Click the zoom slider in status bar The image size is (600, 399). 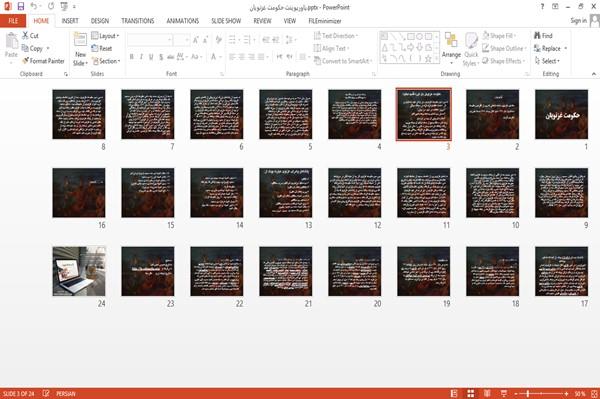point(541,393)
